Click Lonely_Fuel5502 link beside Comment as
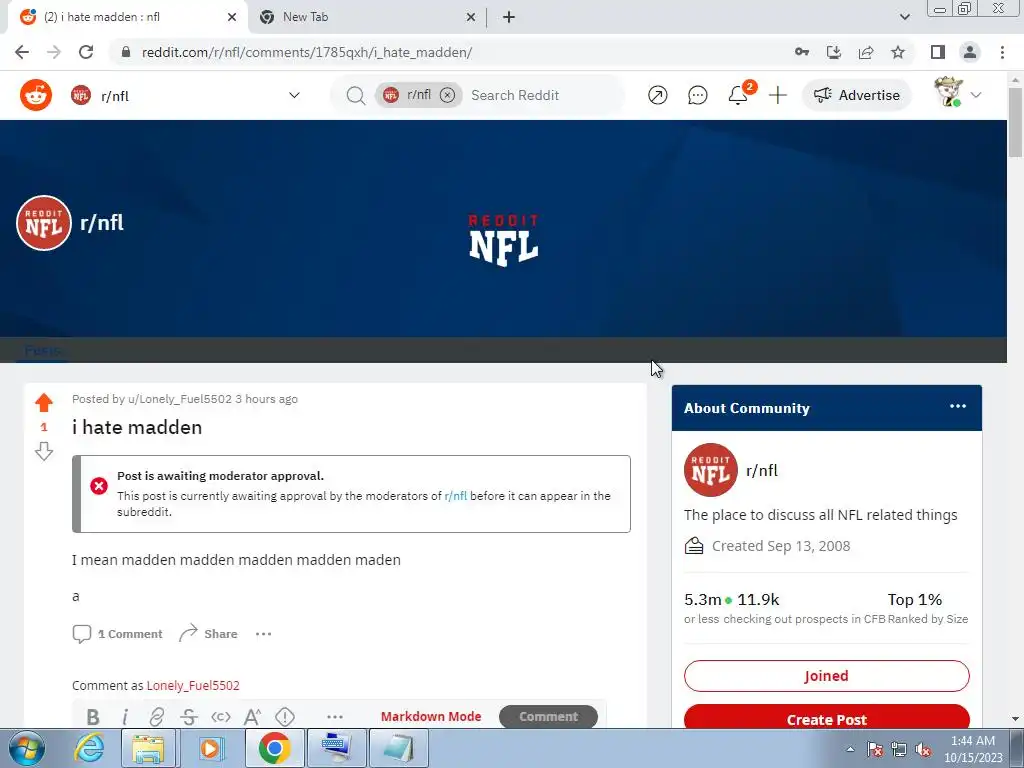This screenshot has height=768, width=1024. (x=193, y=685)
